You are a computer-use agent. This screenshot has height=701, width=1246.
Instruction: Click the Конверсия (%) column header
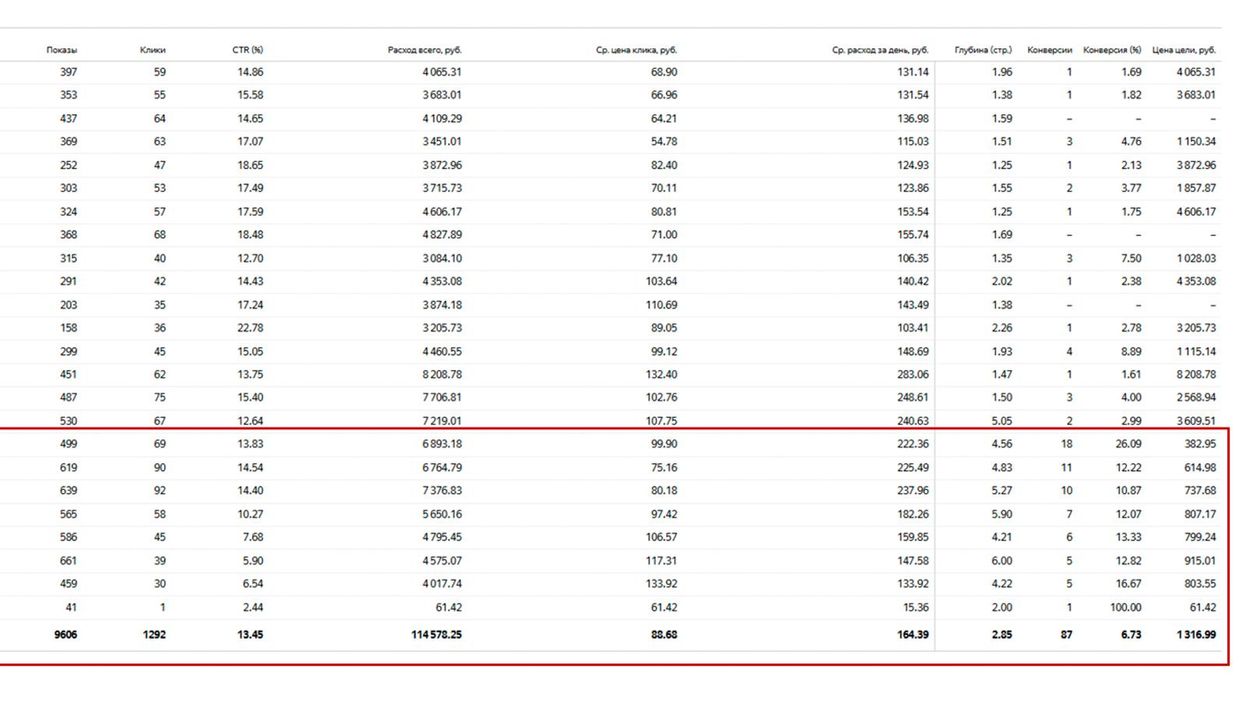(1112, 50)
